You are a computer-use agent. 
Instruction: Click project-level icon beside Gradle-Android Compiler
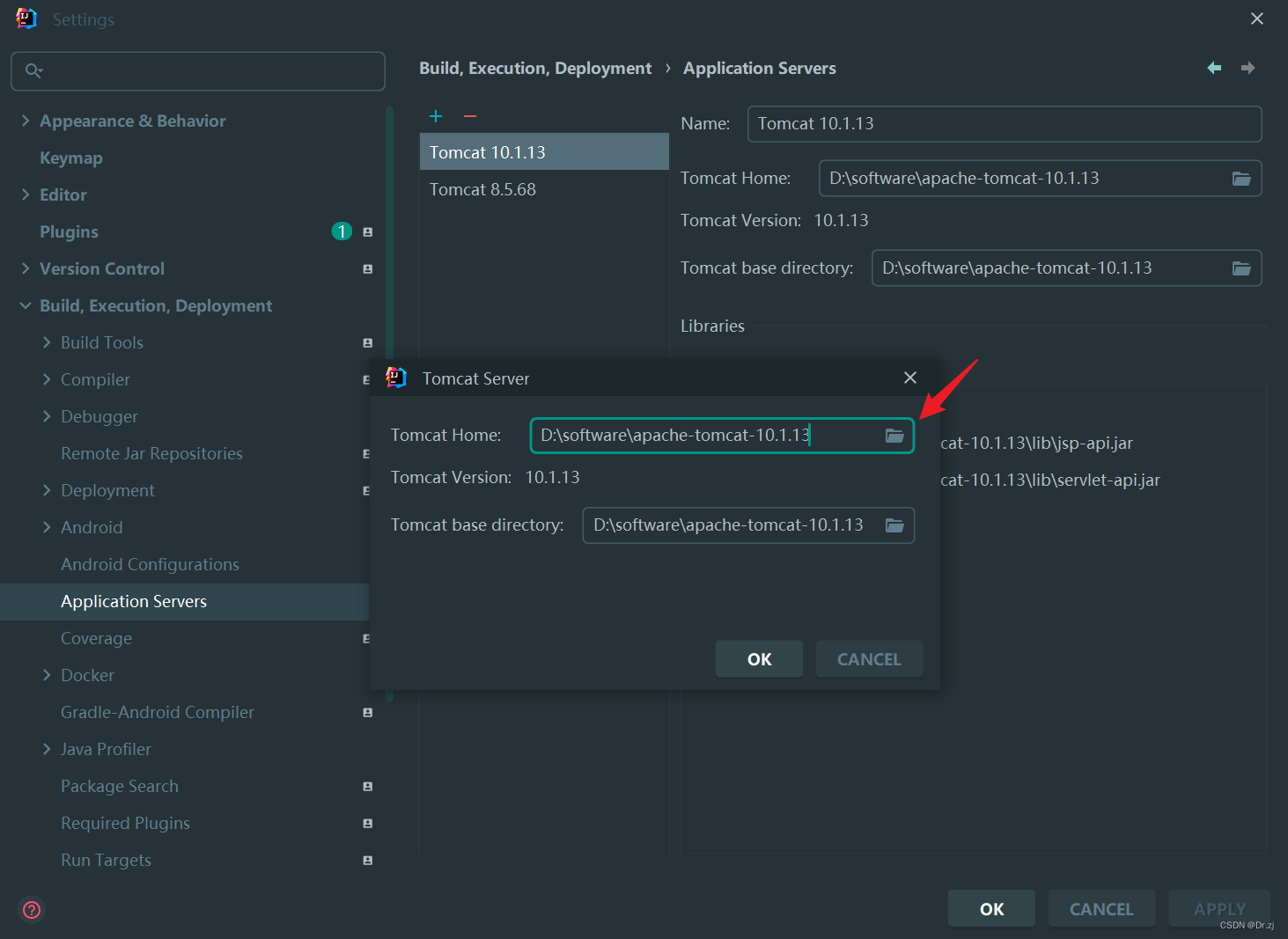coord(368,713)
